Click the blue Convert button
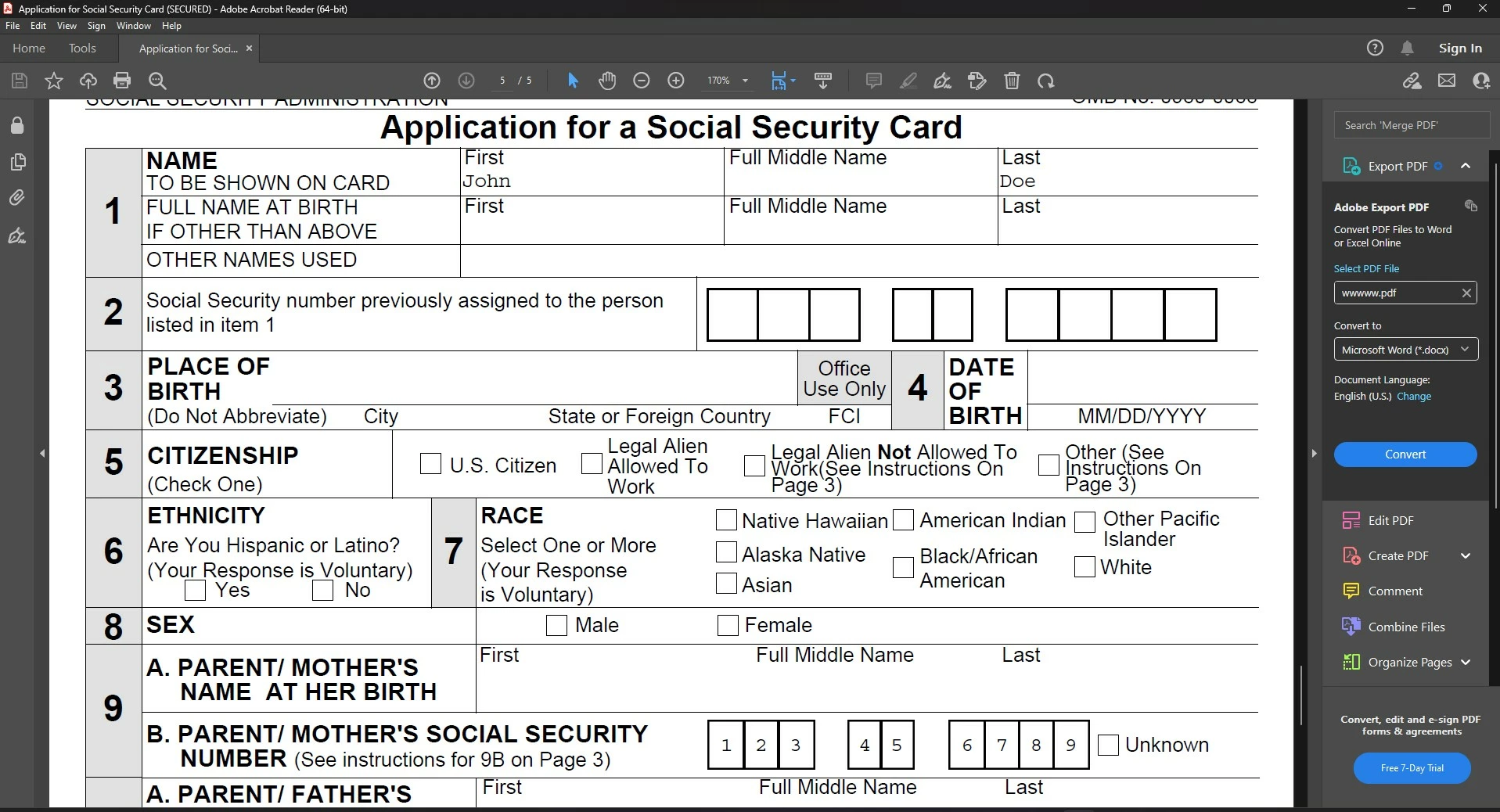 point(1405,455)
